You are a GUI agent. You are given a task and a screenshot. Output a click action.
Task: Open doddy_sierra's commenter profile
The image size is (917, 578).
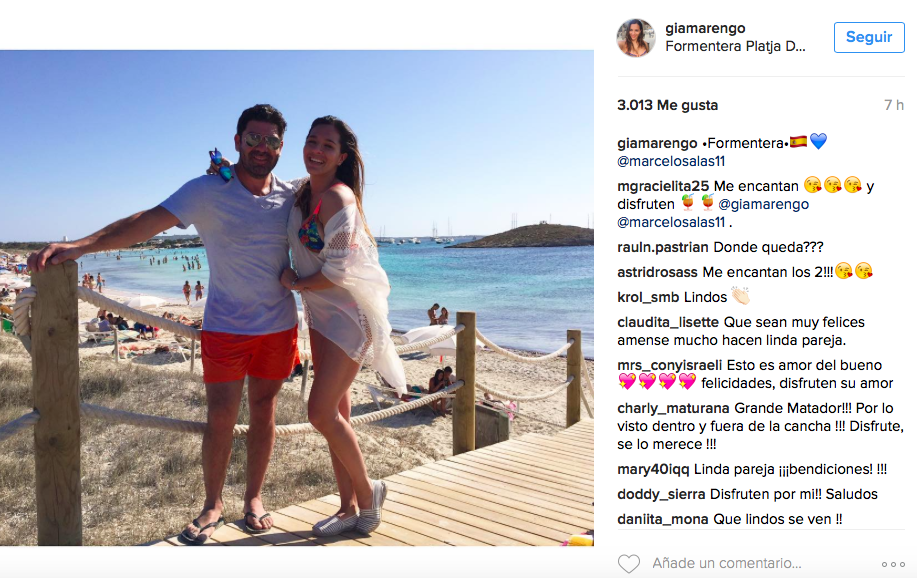pyautogui.click(x=661, y=494)
